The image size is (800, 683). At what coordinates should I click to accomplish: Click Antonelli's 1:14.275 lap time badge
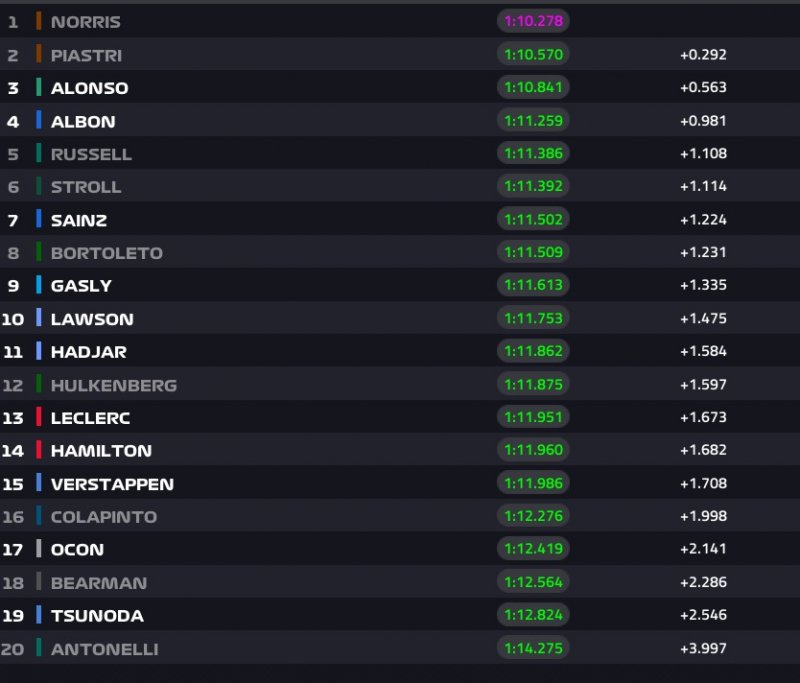click(x=533, y=648)
